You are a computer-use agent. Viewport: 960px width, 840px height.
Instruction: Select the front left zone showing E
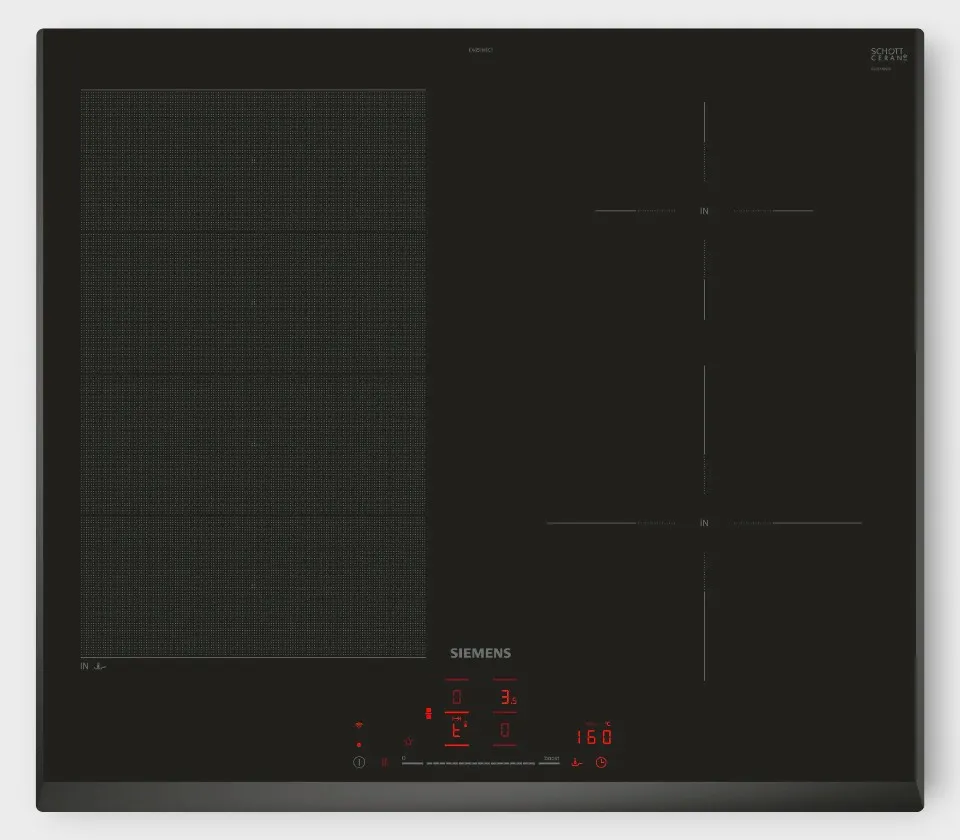(x=457, y=731)
